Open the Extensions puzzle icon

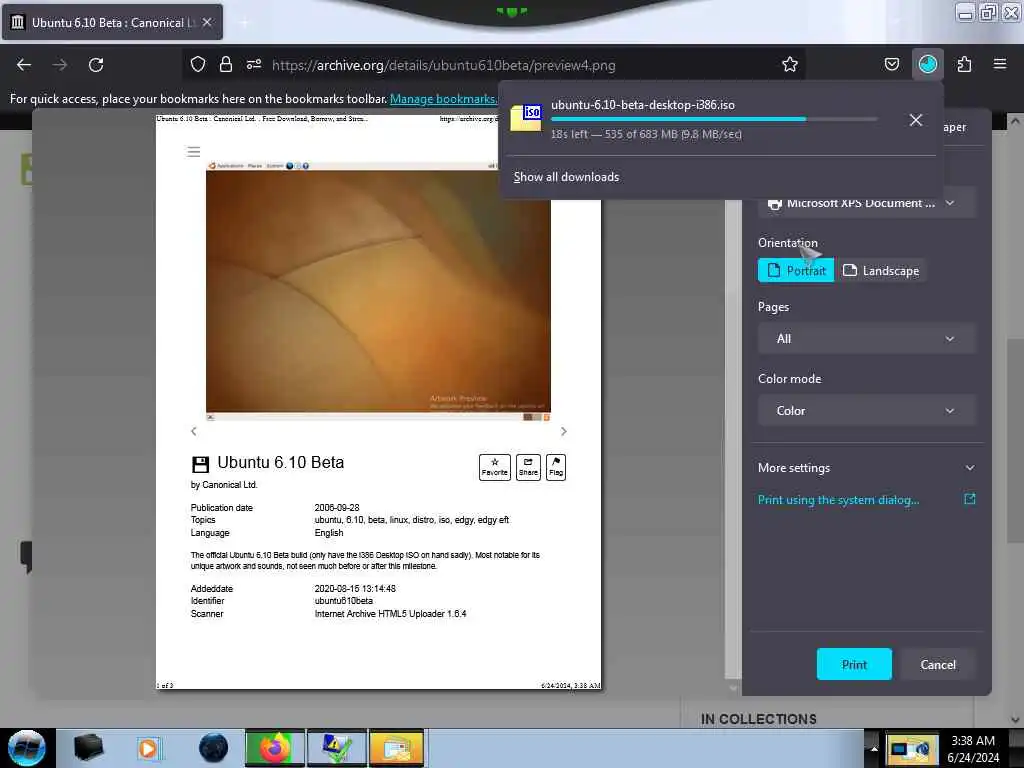[964, 64]
